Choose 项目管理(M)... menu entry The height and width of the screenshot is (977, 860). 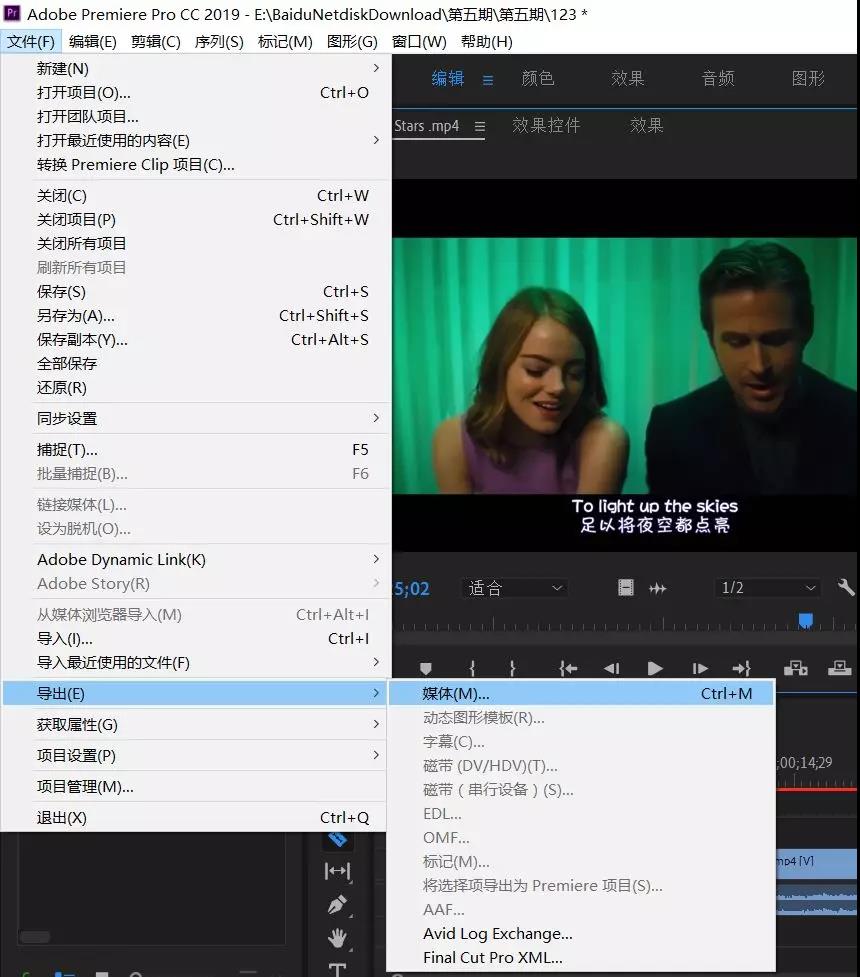pyautogui.click(x=196, y=787)
